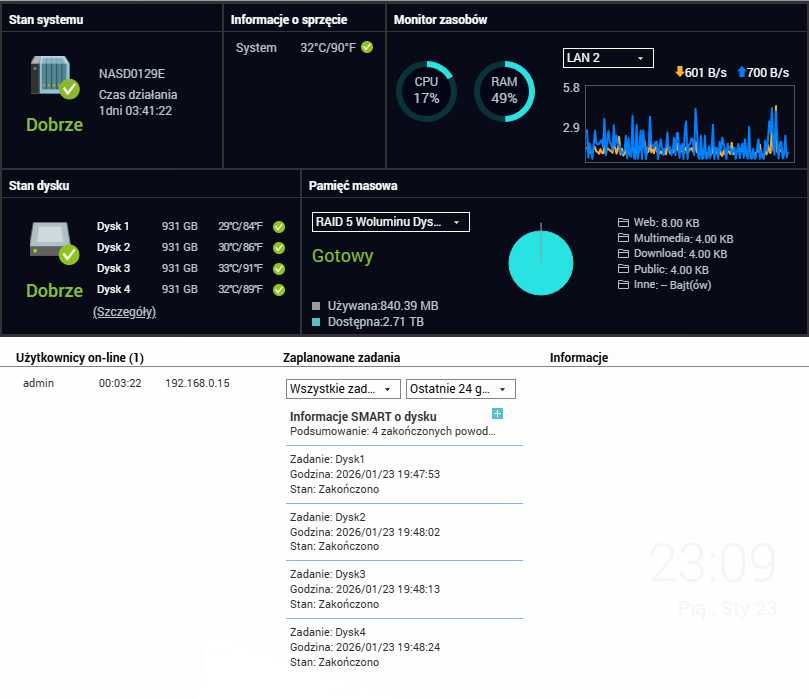
Task: Click the 700 B/s upload rate
Action: point(768,73)
